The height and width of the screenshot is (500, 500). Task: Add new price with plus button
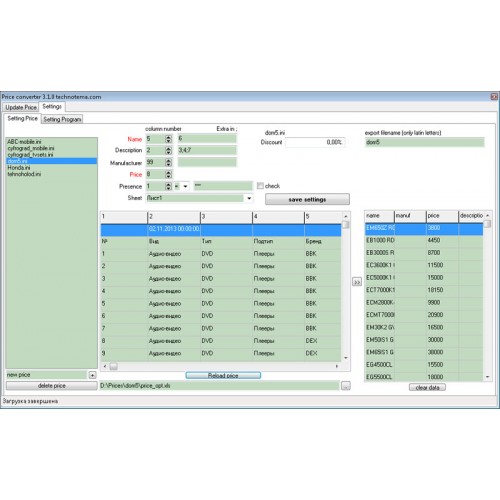pos(92,375)
